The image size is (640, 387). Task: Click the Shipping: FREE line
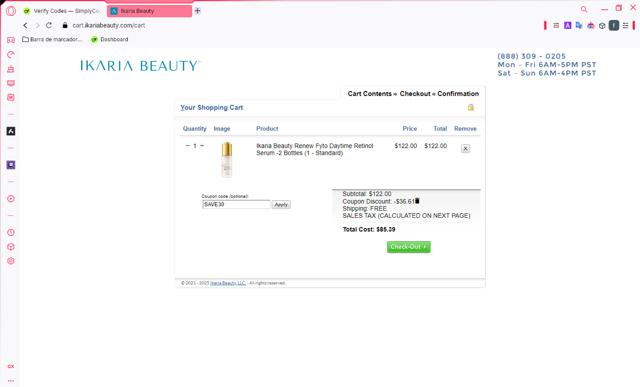click(364, 209)
